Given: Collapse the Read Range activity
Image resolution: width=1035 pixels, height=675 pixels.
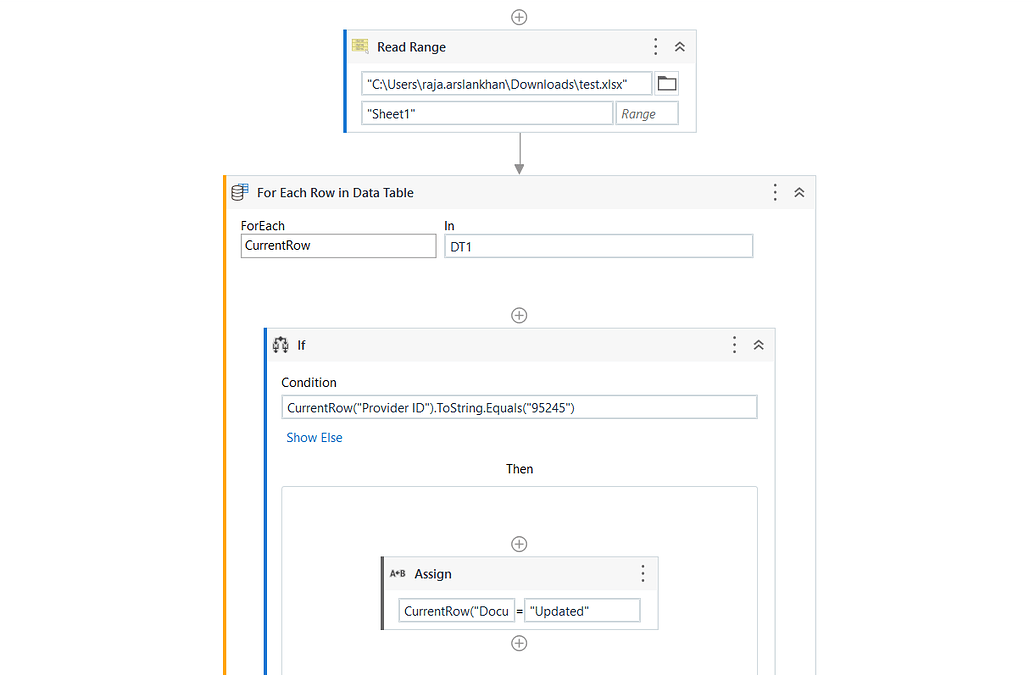Looking at the screenshot, I should (x=680, y=47).
